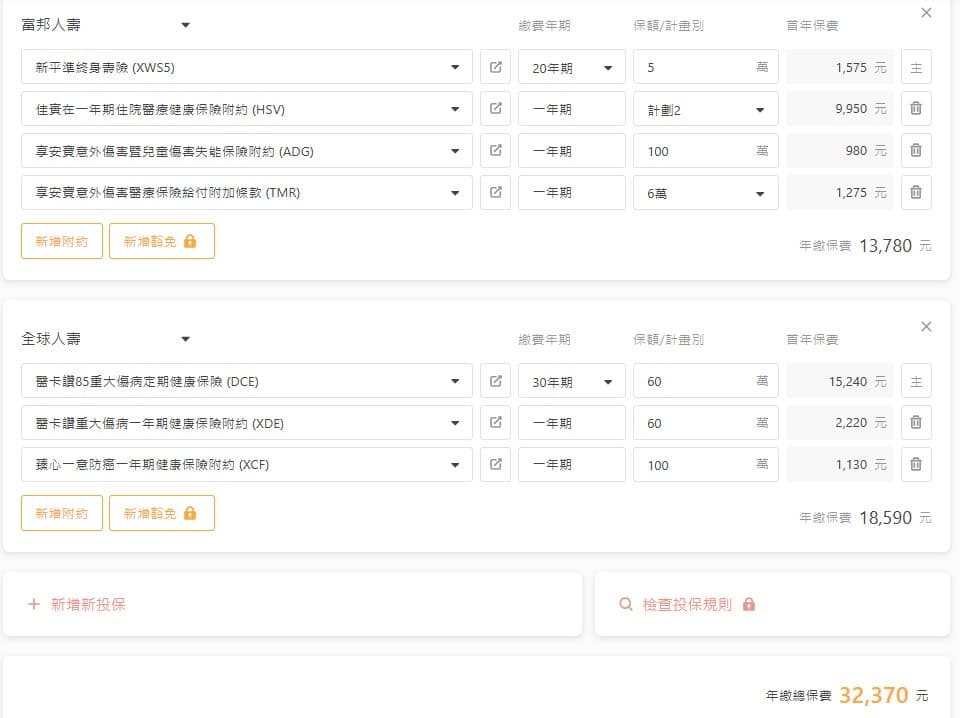Delete the 佳實在一年期住院醫療 (HSV) rider
The image size is (960, 718).
(915, 109)
